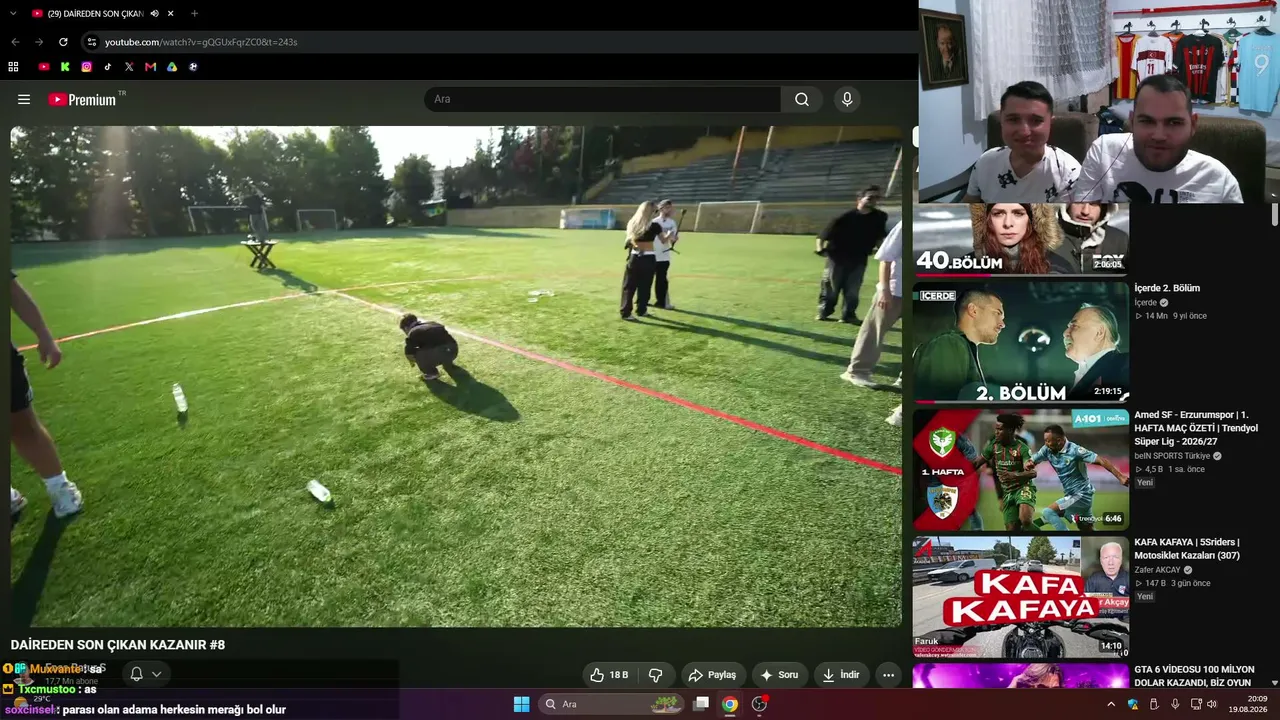The width and height of the screenshot is (1280, 720).
Task: Open the Gmail bookmark
Action: 150,67
